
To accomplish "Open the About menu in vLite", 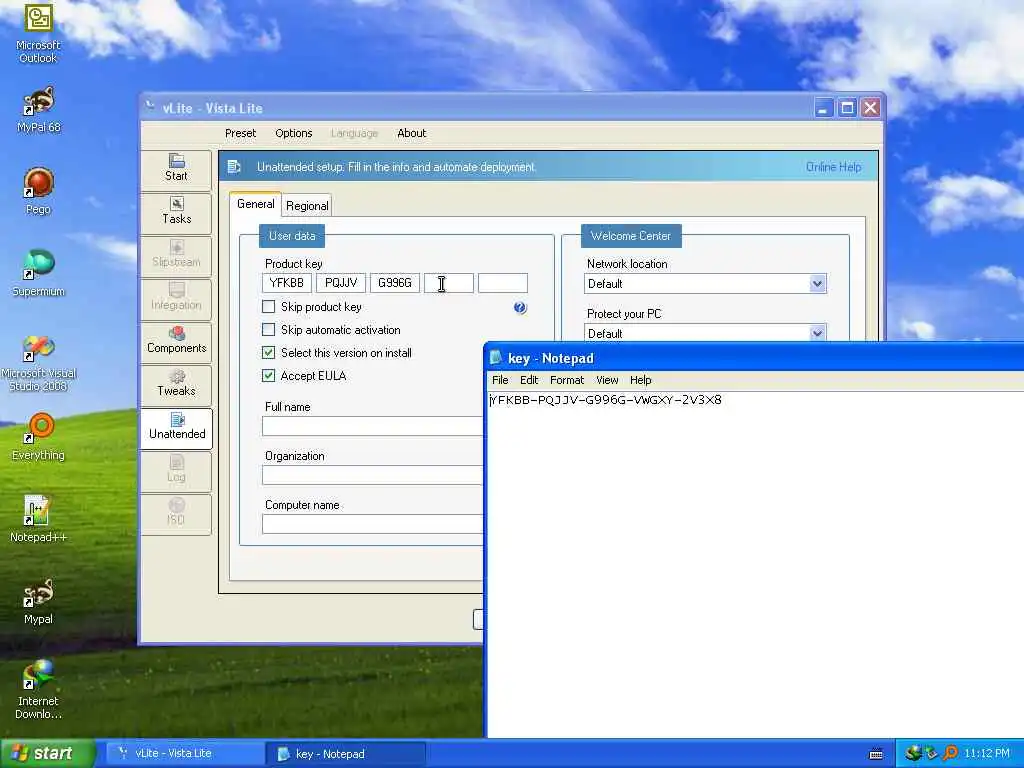I will (411, 133).
